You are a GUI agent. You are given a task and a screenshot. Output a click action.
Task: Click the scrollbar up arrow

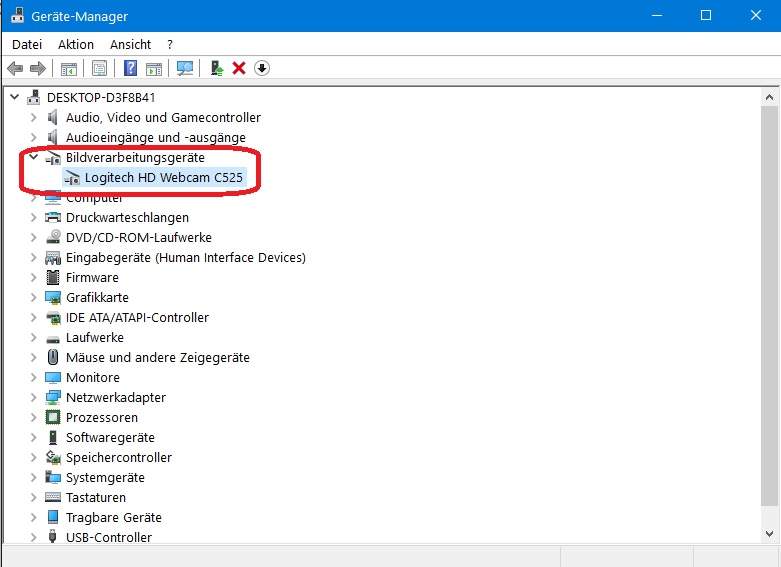[769, 97]
